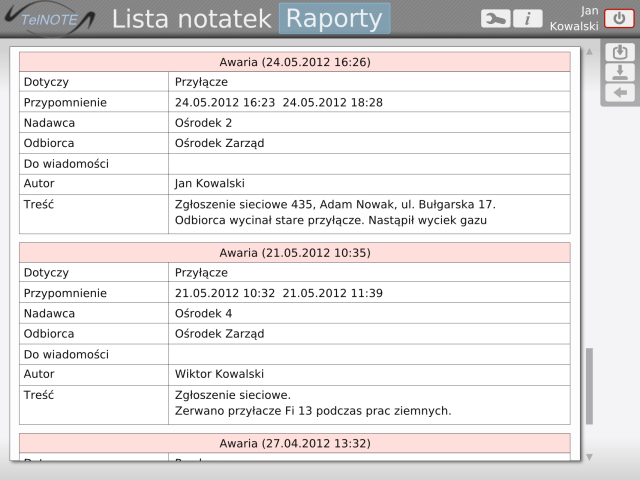
Task: Go back with the left arrow icon
Action: click(620, 93)
